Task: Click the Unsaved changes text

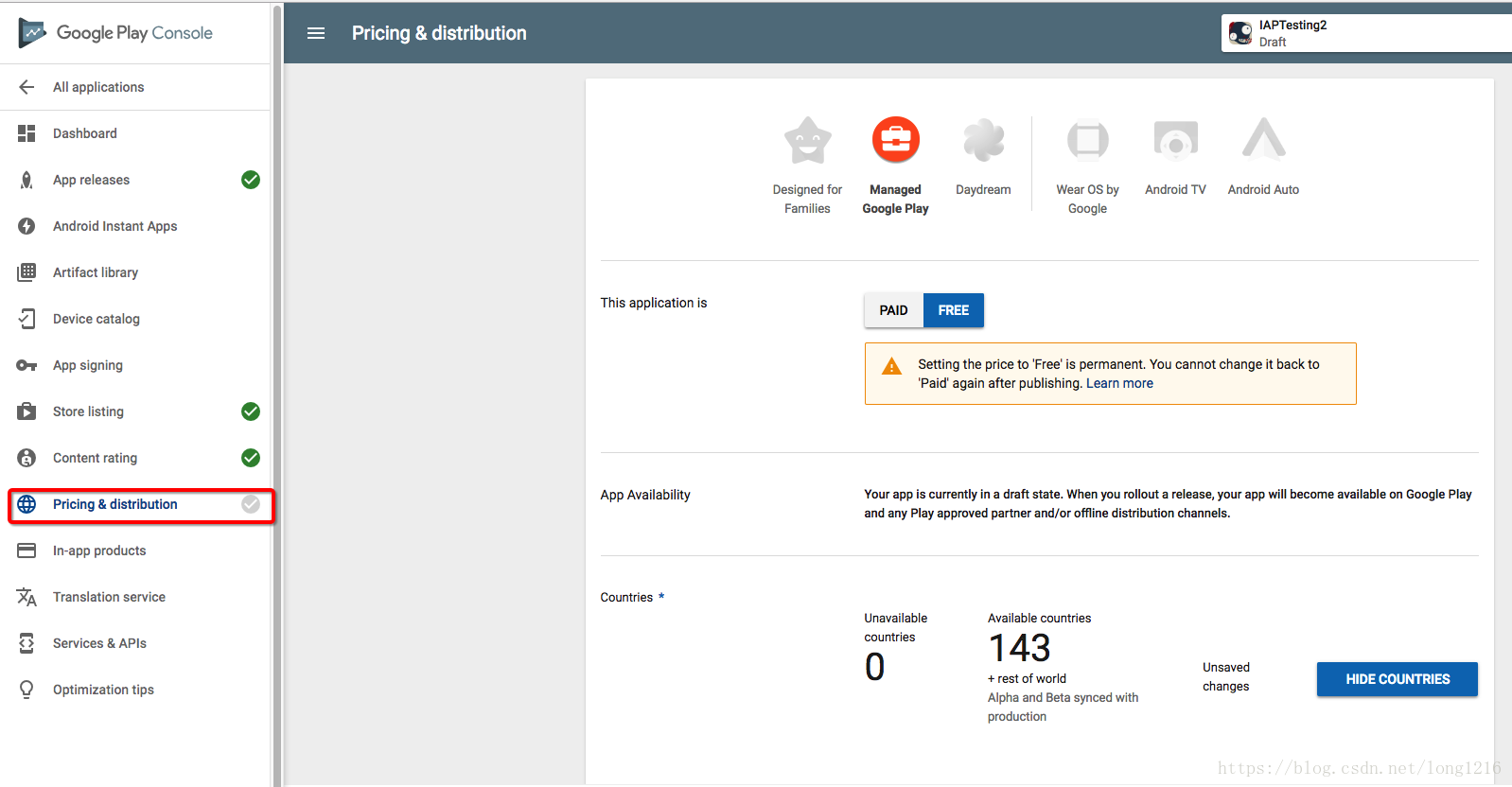Action: pyautogui.click(x=1226, y=677)
